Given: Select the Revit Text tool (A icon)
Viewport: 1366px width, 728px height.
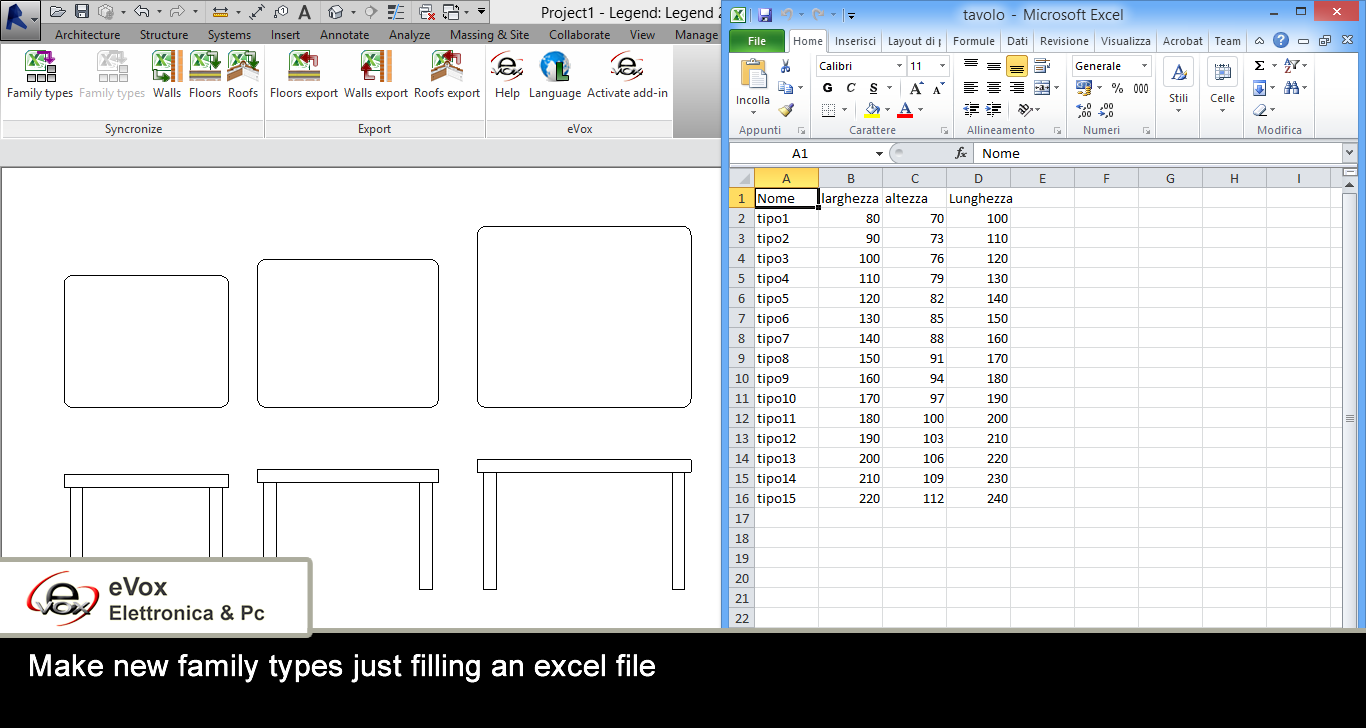Looking at the screenshot, I should (x=305, y=12).
